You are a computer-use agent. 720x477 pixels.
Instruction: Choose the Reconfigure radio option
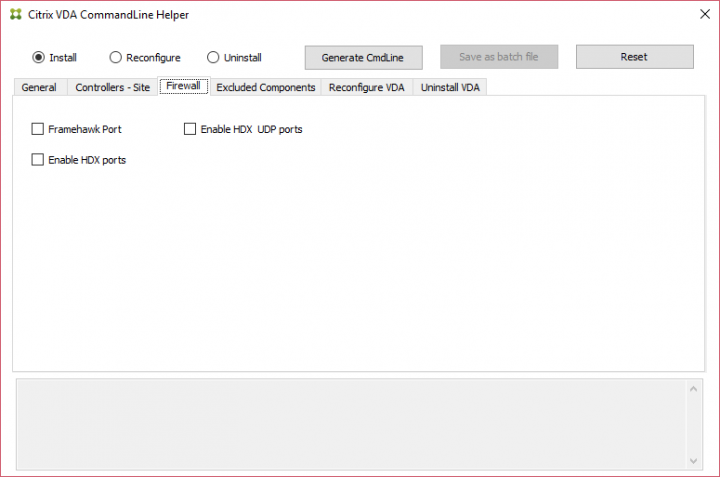[115, 57]
